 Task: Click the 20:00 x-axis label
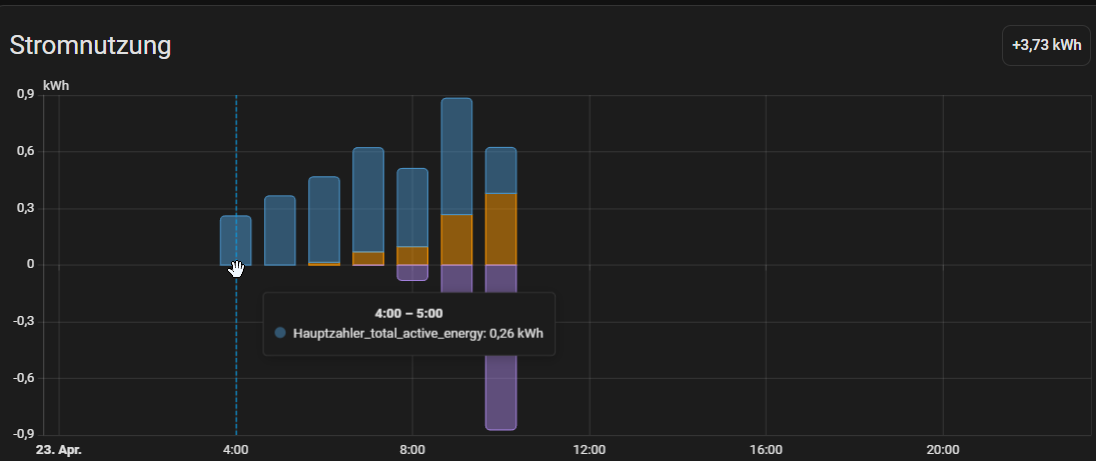(942, 450)
